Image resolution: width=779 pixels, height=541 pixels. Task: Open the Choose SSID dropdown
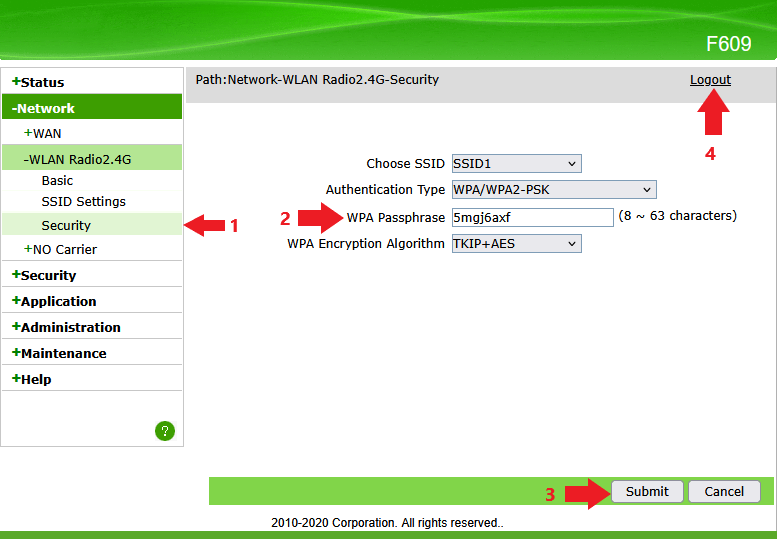(517, 163)
